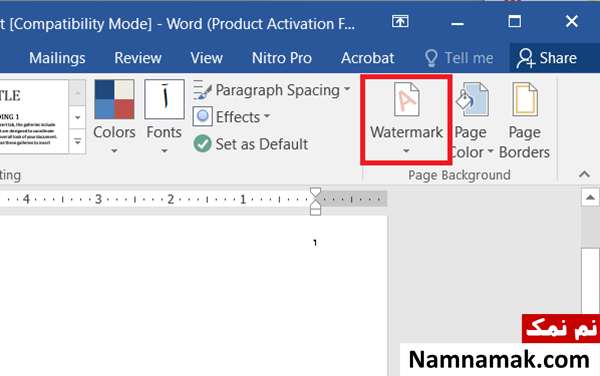
Task: Expand the style gallery More button
Action: (x=77, y=141)
